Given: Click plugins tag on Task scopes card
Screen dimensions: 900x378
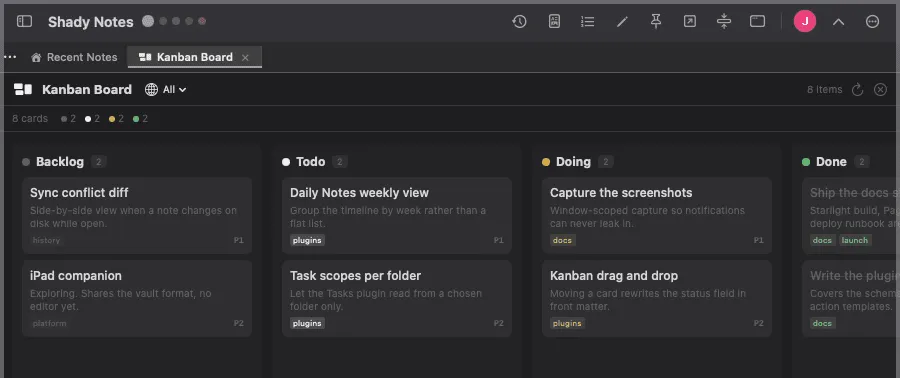Looking at the screenshot, I should (307, 324).
